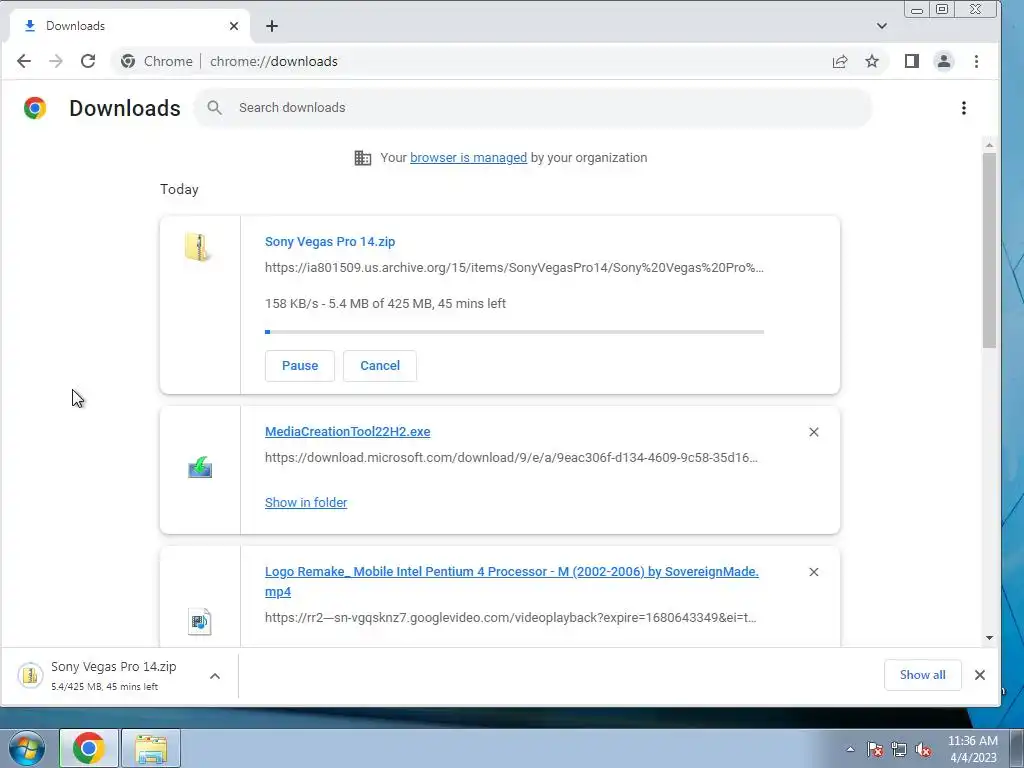The width and height of the screenshot is (1024, 768).
Task: Open Chrome's three-dot browser menu
Action: (x=976, y=61)
